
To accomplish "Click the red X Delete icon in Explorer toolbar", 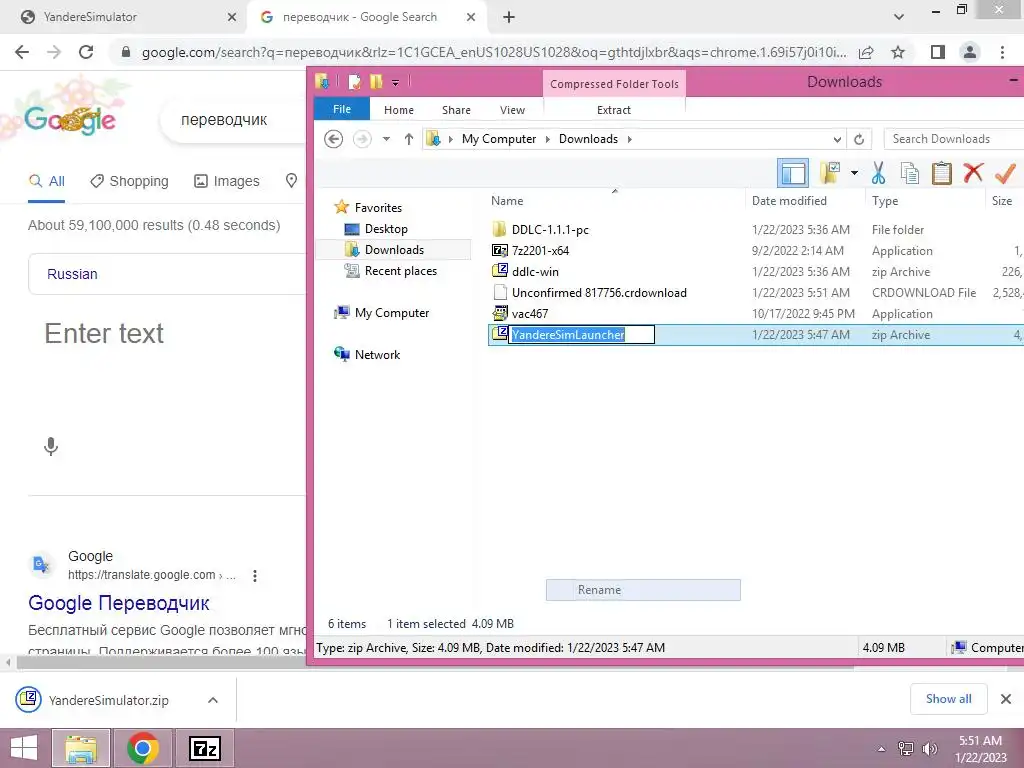I will click(973, 172).
